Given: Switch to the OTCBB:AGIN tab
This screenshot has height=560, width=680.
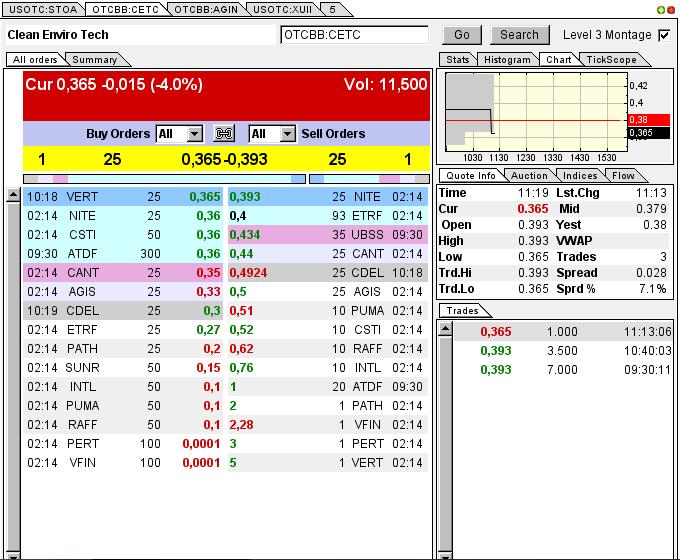Looking at the screenshot, I should pyautogui.click(x=206, y=10).
